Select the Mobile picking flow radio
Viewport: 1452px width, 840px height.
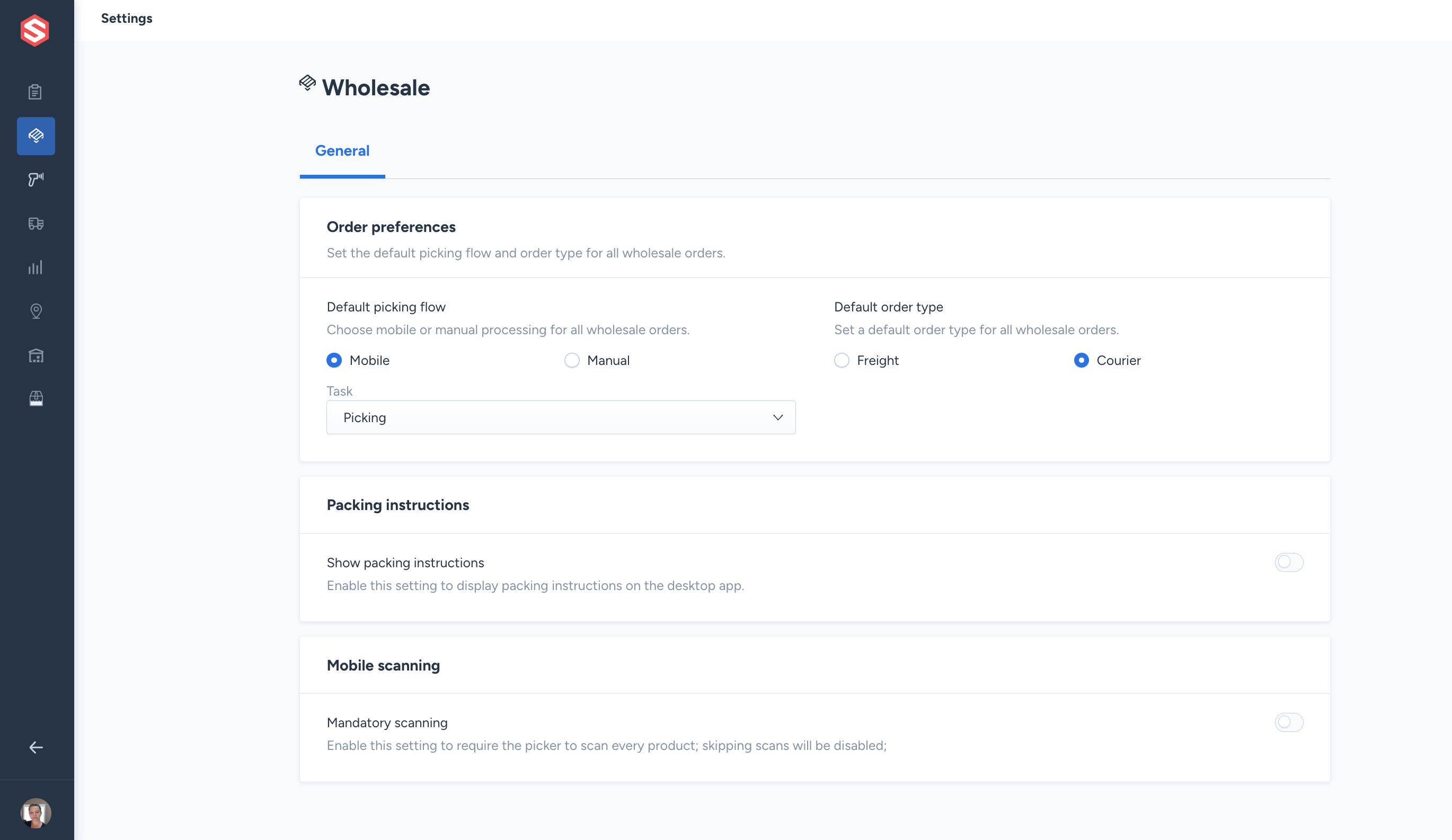(334, 360)
